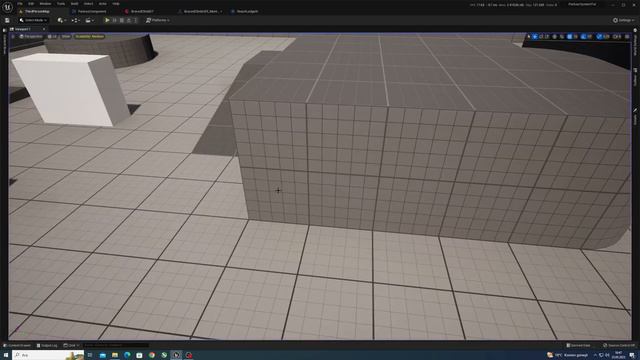Viewport: 640px width, 360px height.
Task: Toggle world/local coordinate space
Action: (x=554, y=37)
